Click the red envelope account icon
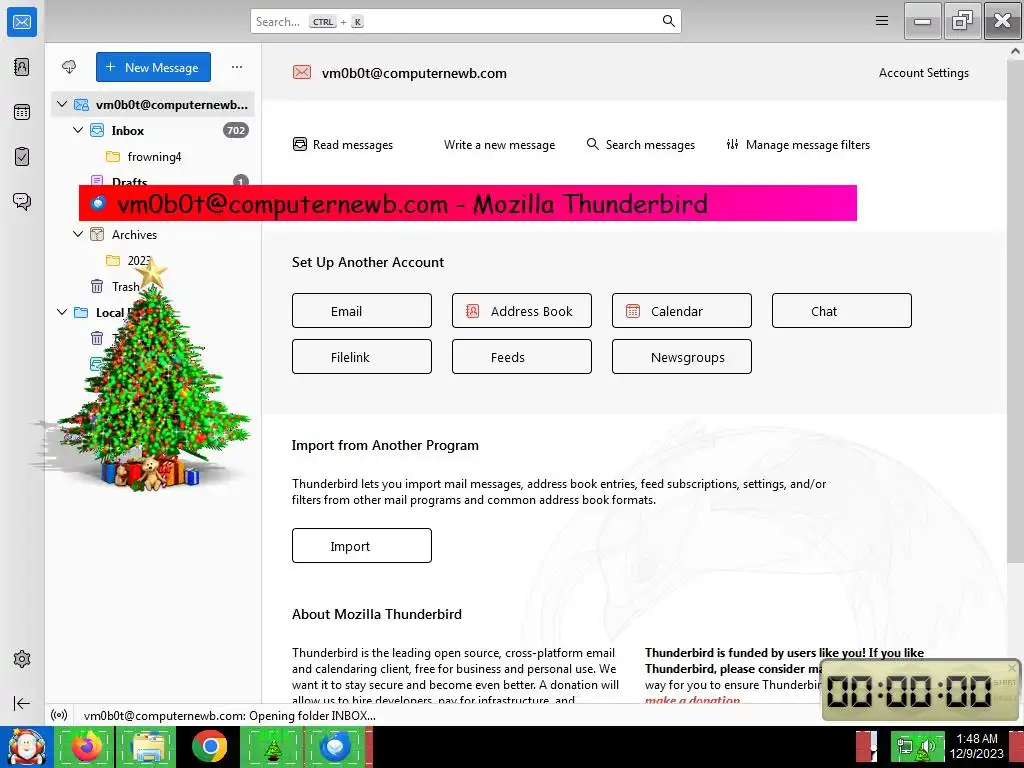 click(x=302, y=72)
